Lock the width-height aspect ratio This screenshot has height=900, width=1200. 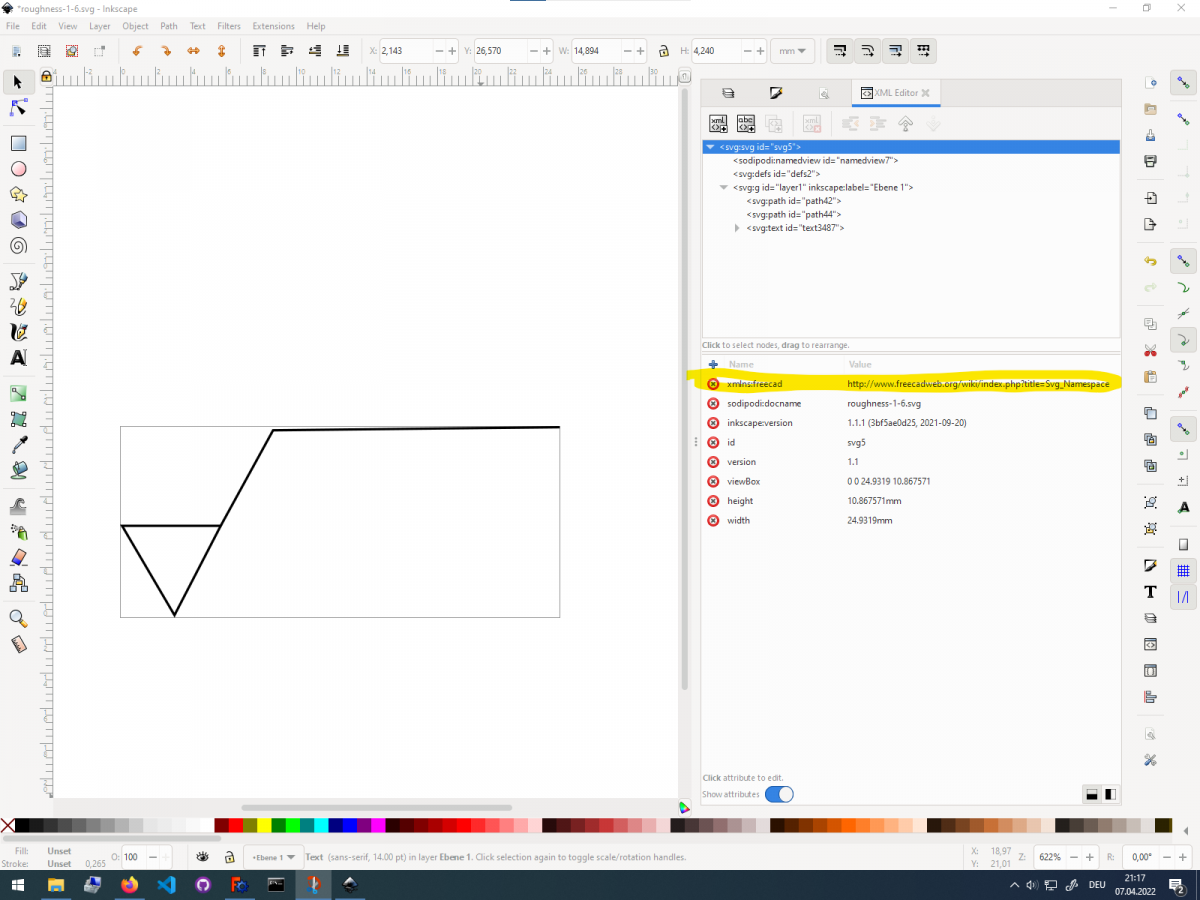[x=661, y=51]
